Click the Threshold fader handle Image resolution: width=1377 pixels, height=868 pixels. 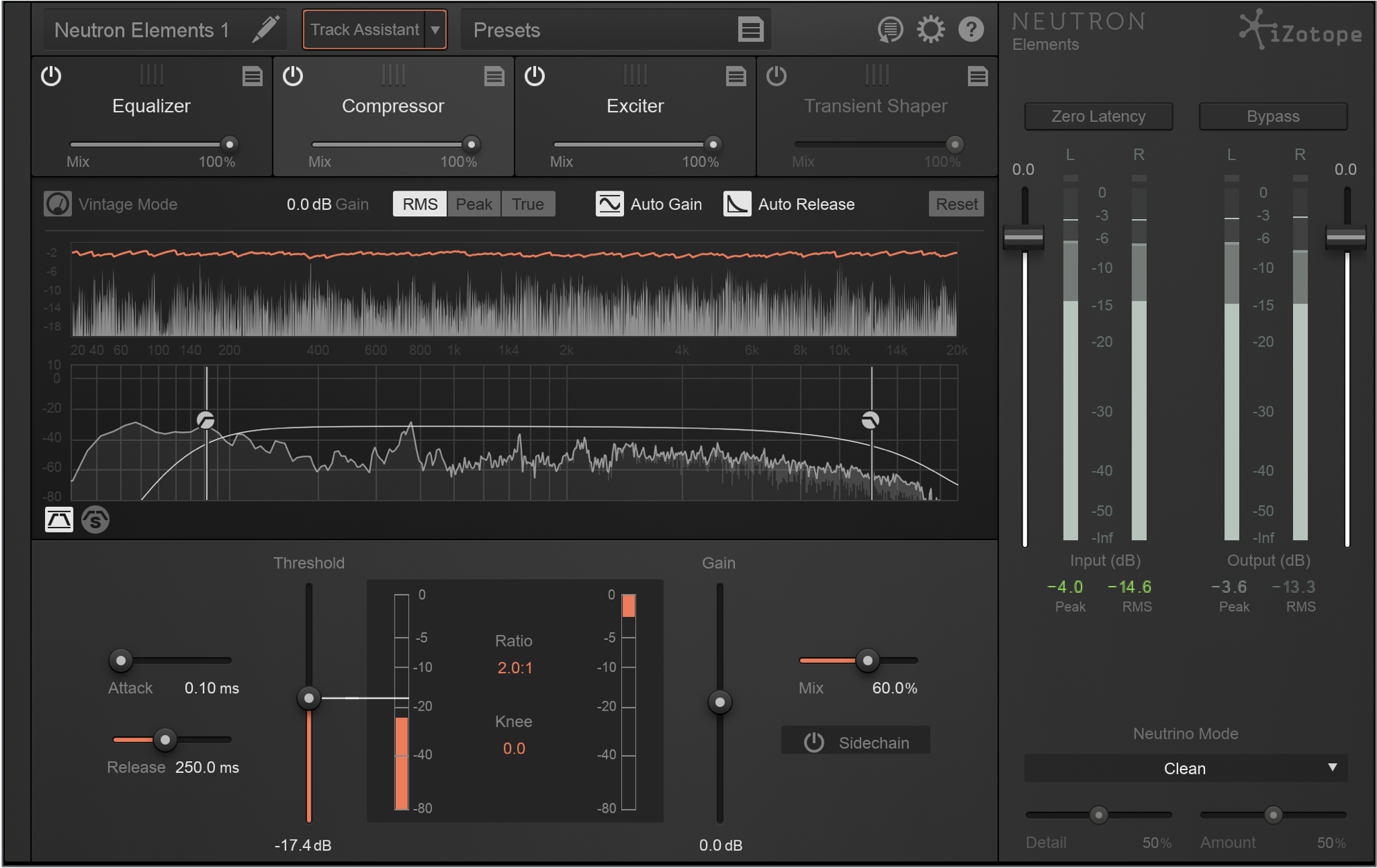[x=309, y=698]
